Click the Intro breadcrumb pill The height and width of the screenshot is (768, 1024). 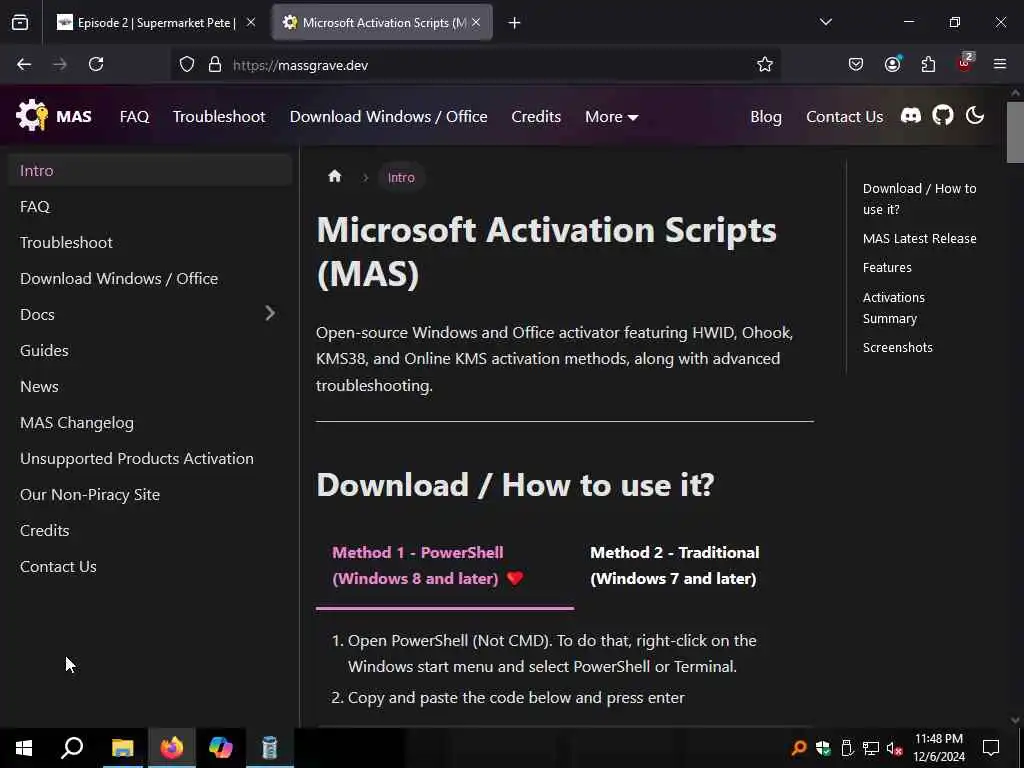pyautogui.click(x=401, y=177)
